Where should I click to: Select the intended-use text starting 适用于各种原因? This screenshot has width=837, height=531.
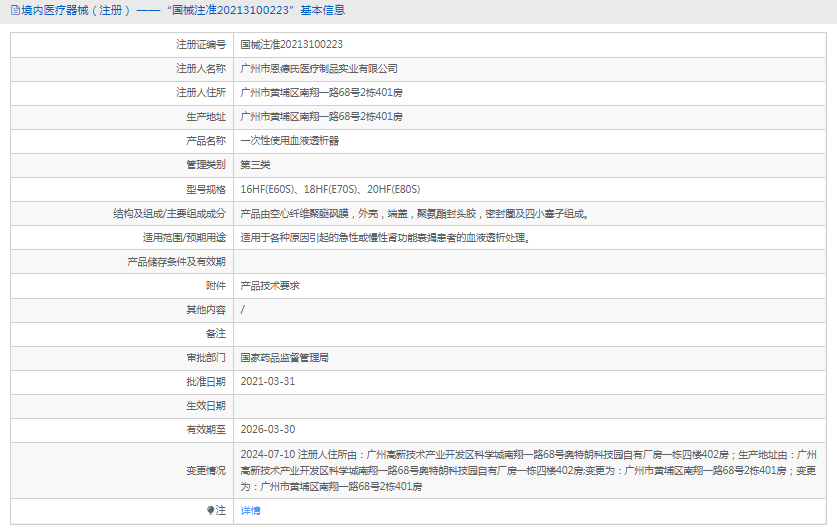385,237
